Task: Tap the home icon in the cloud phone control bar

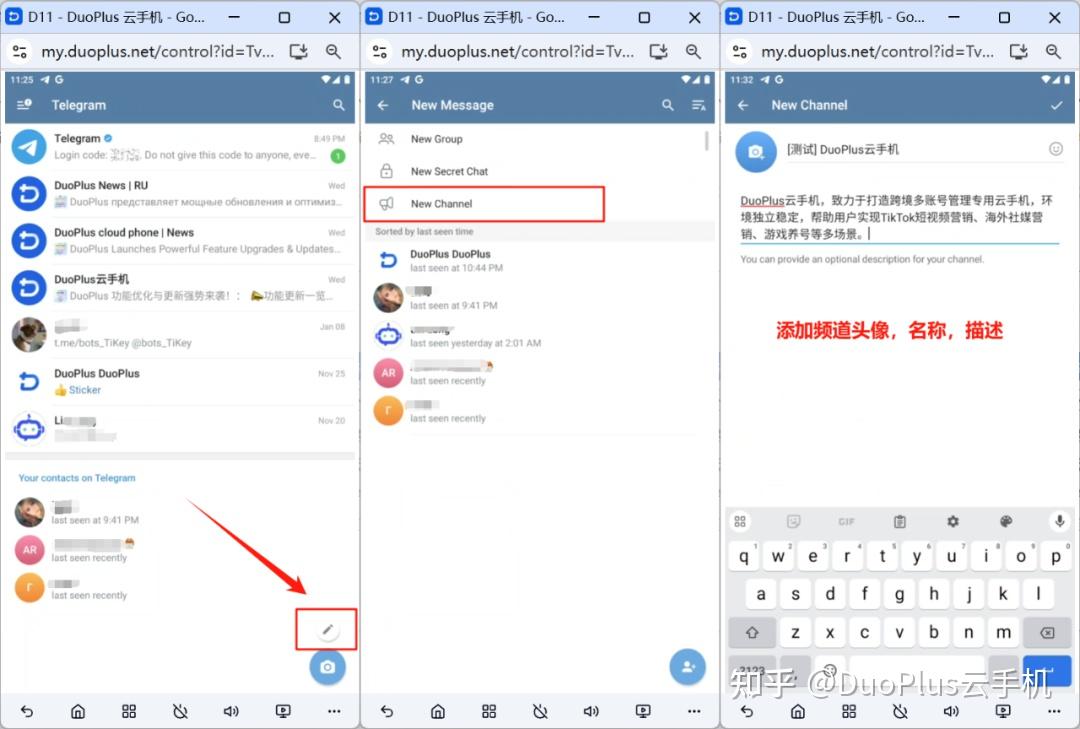Action: [798, 711]
